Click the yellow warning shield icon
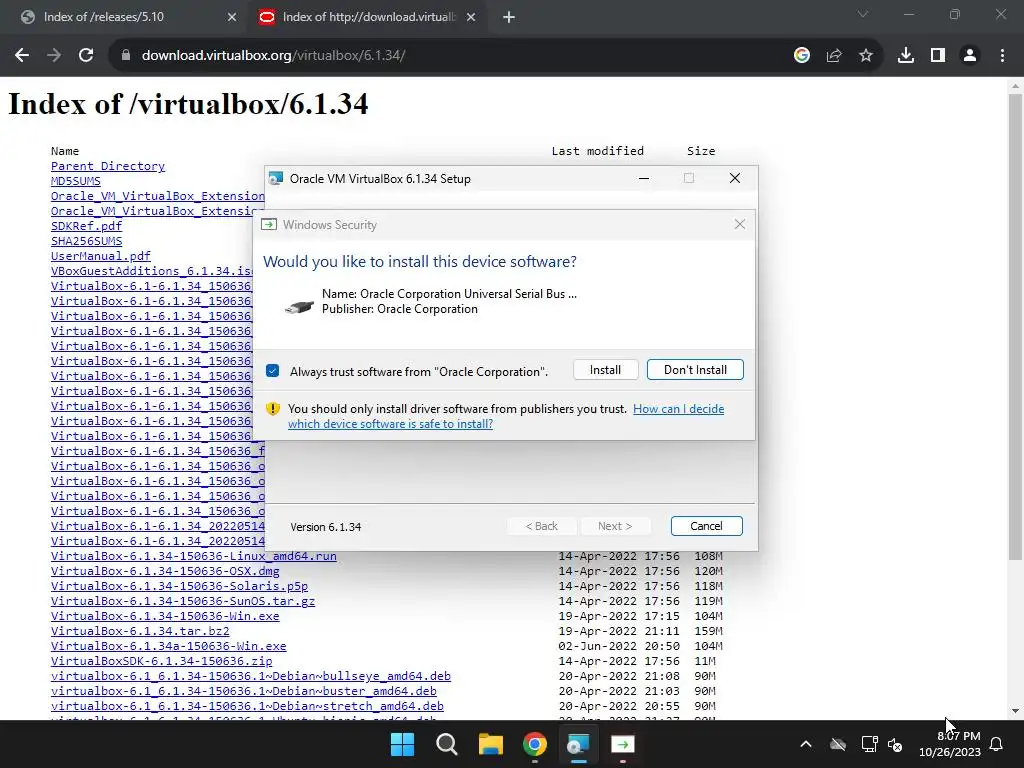Screen dimensions: 1024x768 click(x=273, y=409)
